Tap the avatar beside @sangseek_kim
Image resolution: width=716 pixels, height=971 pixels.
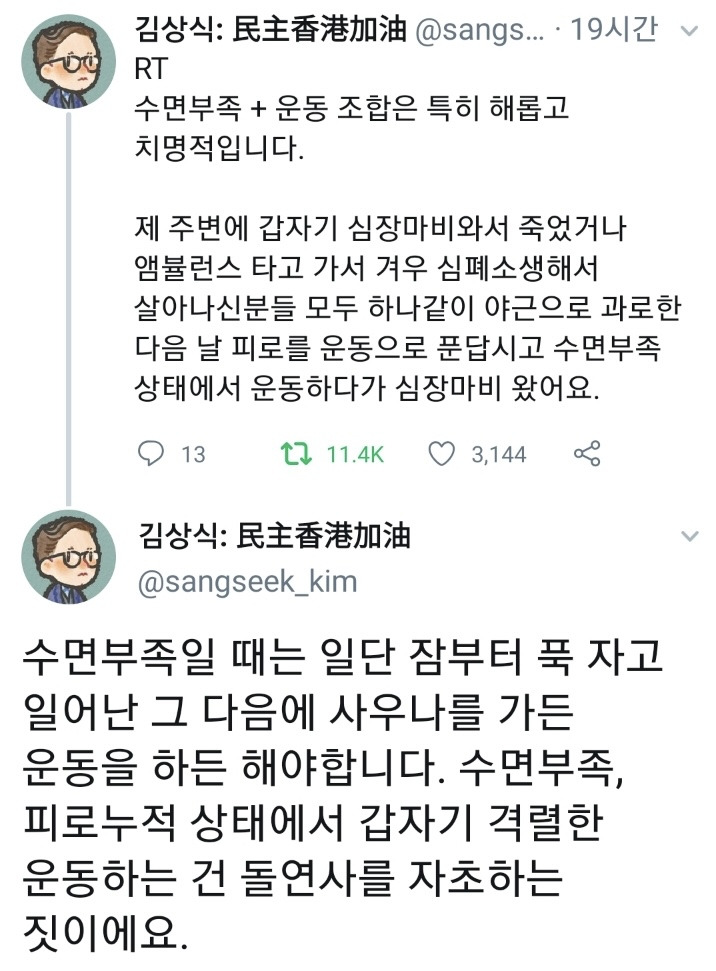coord(70,557)
